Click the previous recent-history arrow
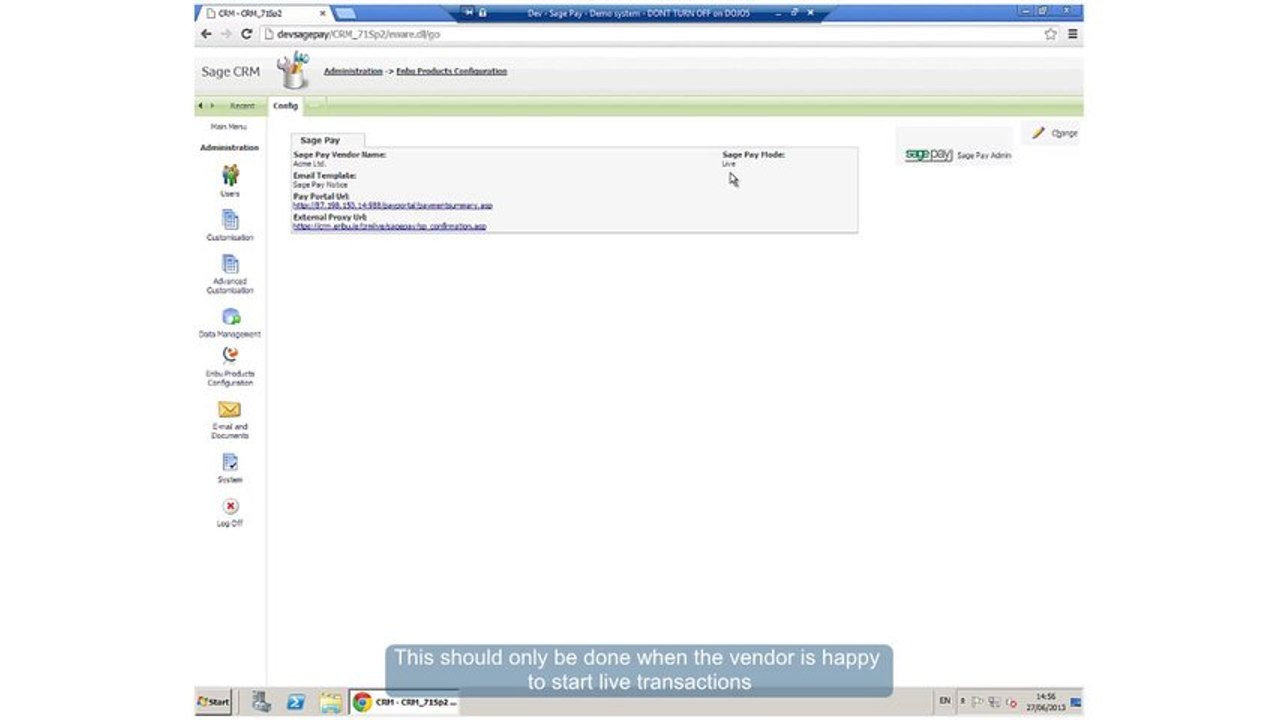This screenshot has height=720, width=1279. point(200,106)
